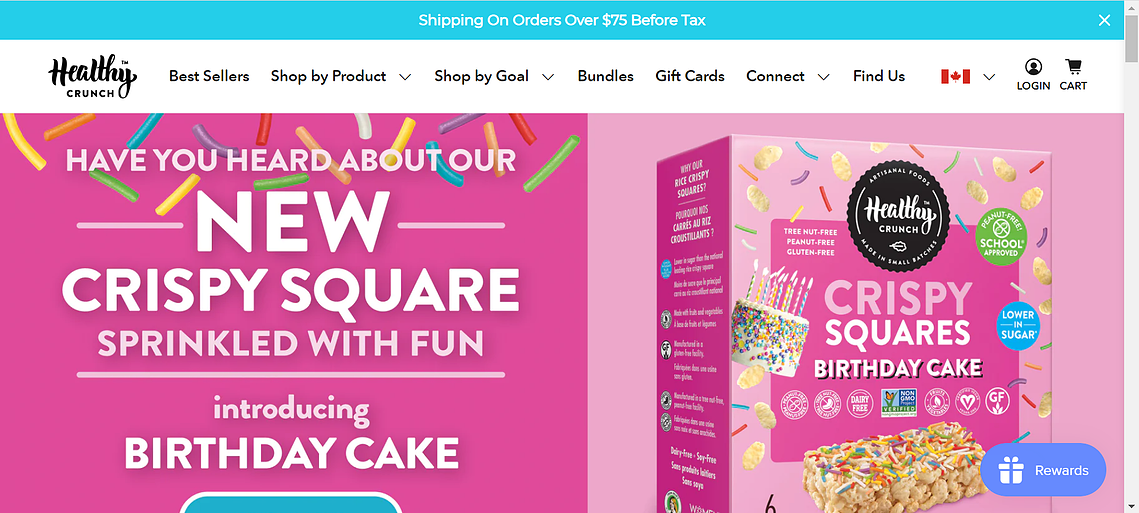Click the Find Us link
Screen dimensions: 1139x513
pyautogui.click(x=879, y=76)
